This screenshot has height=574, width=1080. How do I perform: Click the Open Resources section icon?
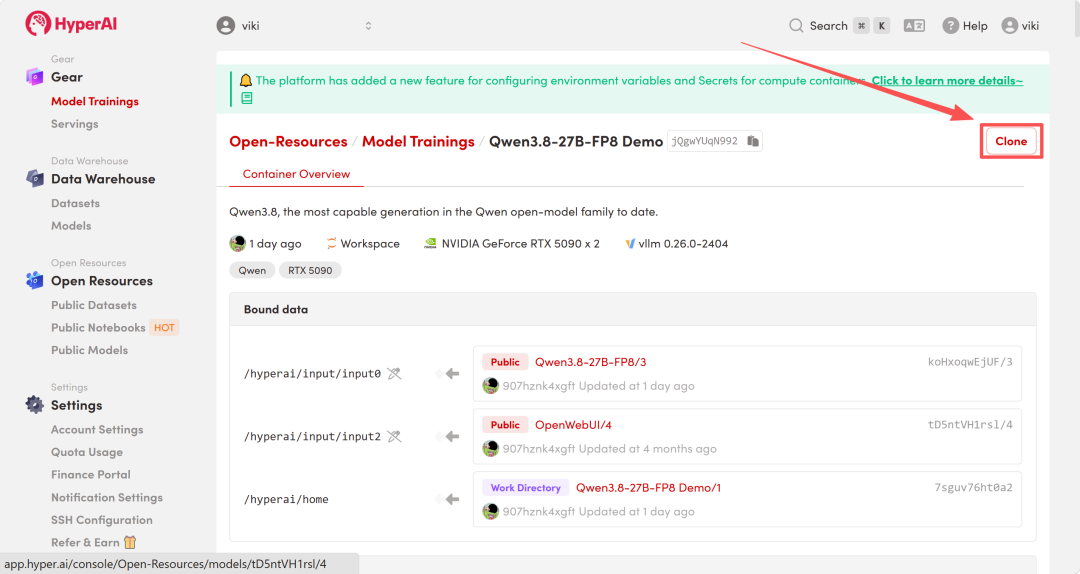(34, 280)
